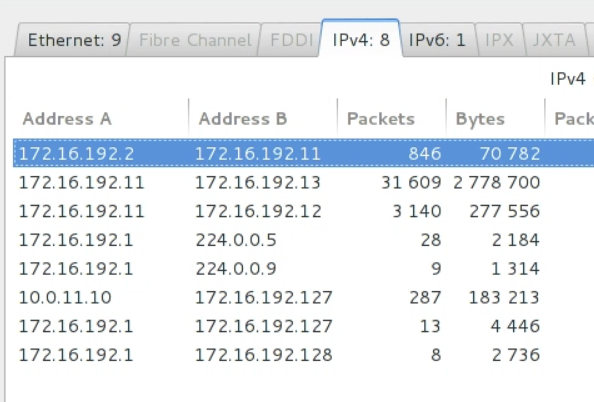Switch to the Ethernet: 9 tab
The image size is (594, 402).
[74, 40]
